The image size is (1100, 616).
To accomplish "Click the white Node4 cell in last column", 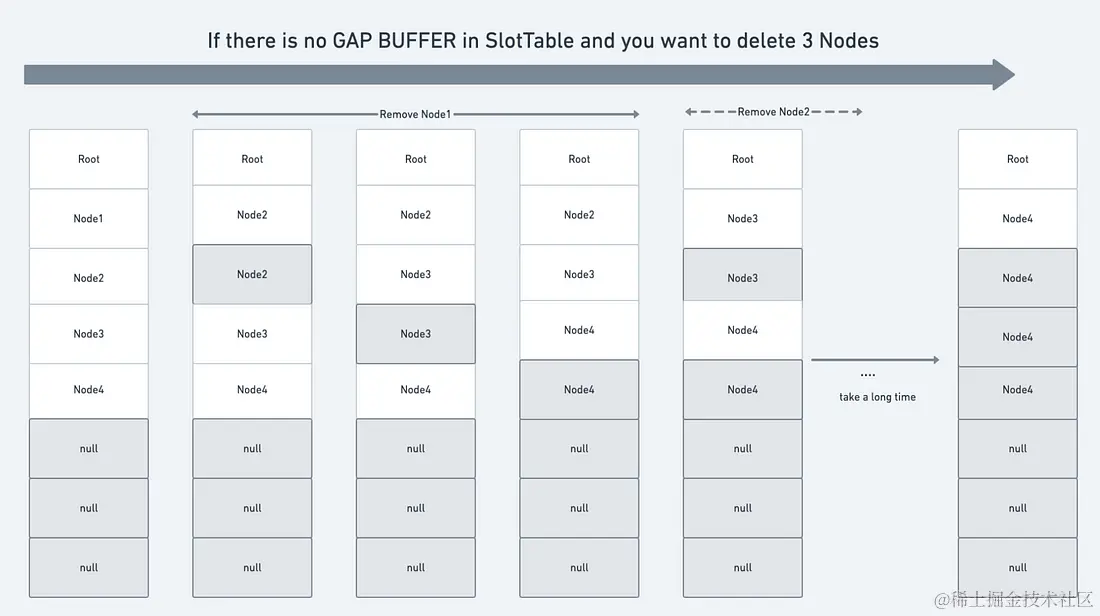I will pos(1017,218).
